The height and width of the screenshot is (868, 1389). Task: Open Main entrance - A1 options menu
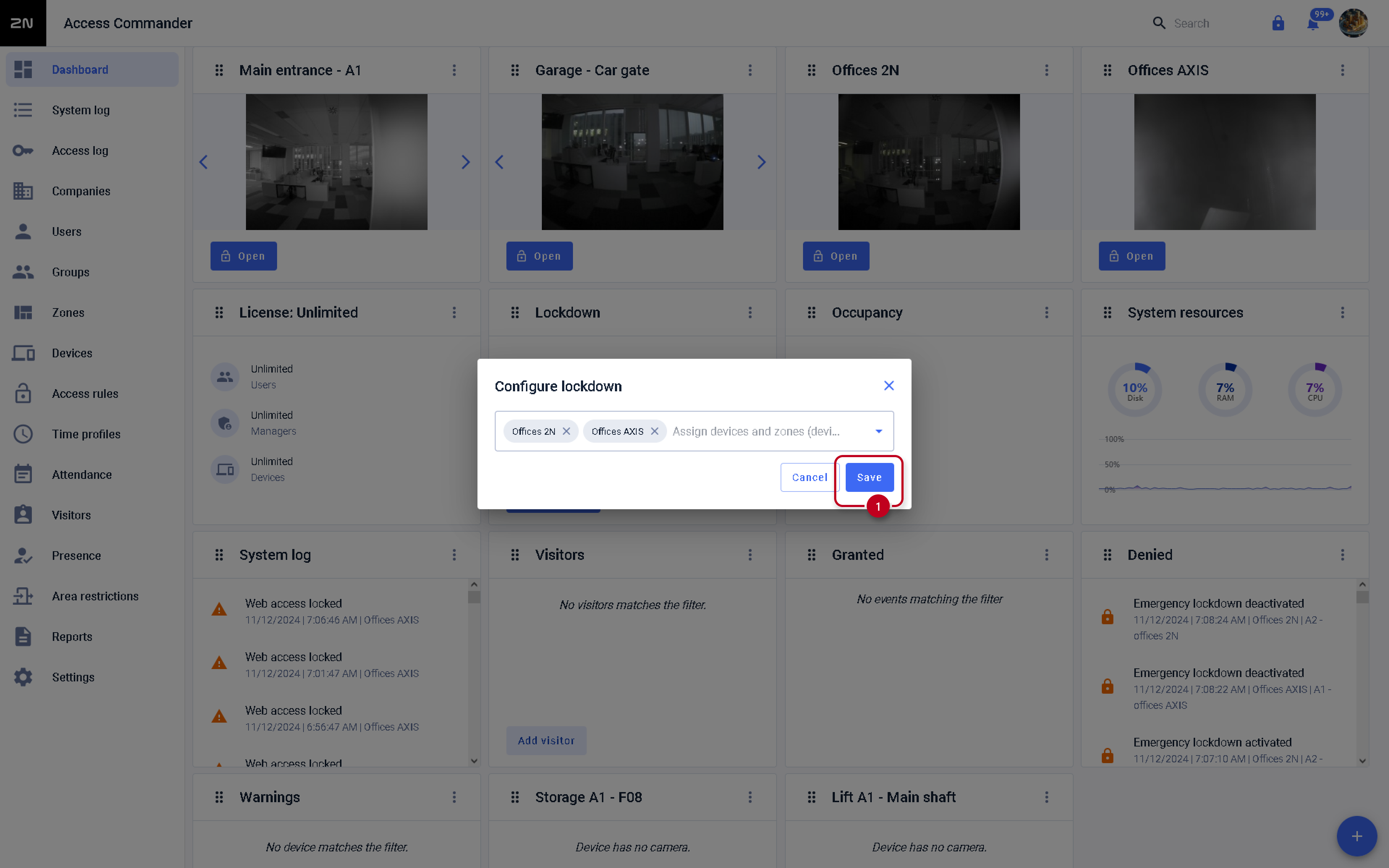(454, 70)
